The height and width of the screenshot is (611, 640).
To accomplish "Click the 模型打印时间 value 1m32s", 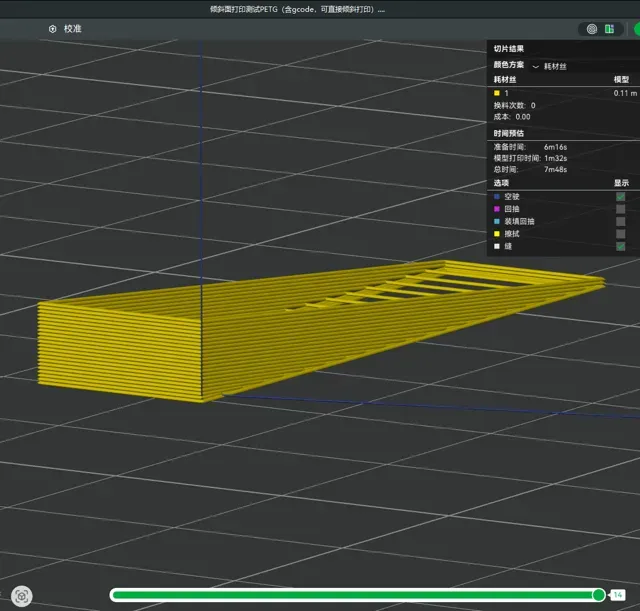I will pyautogui.click(x=555, y=158).
